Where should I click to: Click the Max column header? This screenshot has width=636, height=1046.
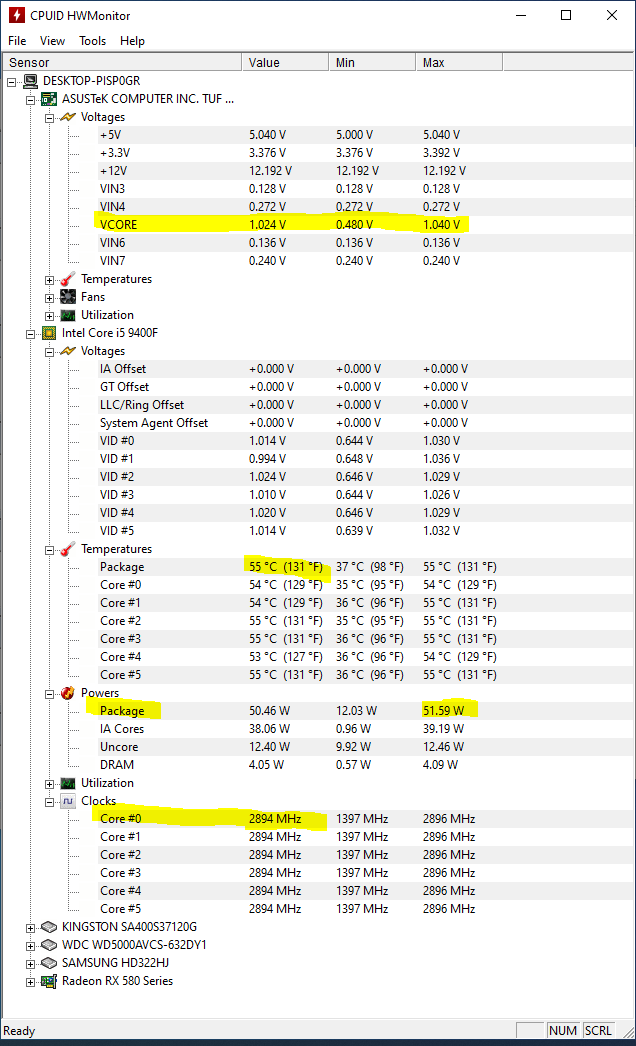pyautogui.click(x=459, y=63)
